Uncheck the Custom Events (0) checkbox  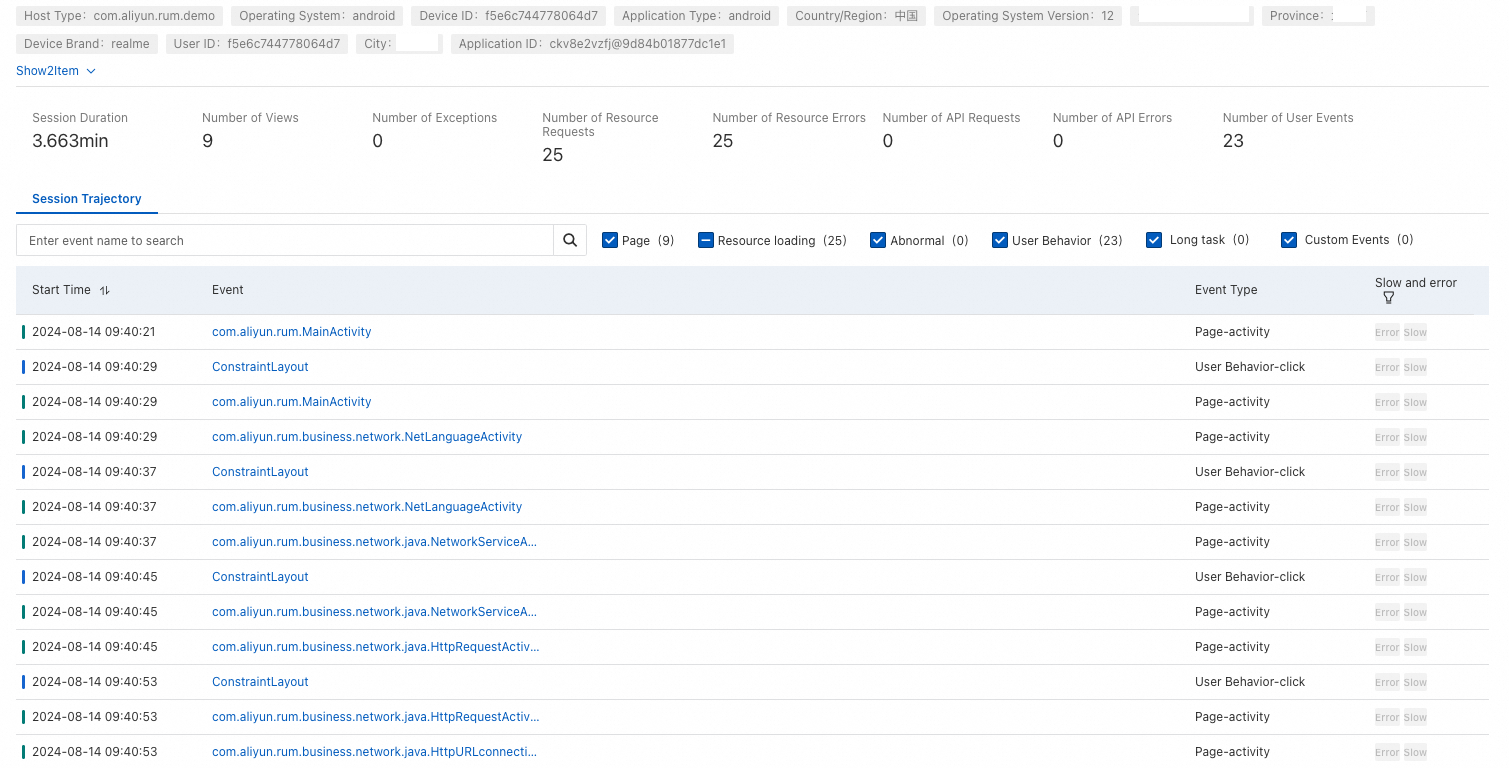[1289, 240]
